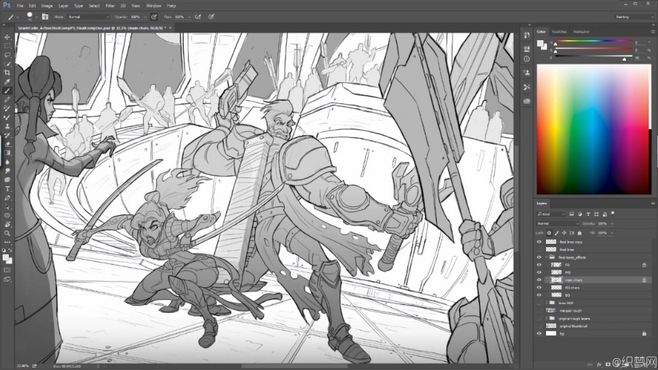Click the zoom percentage field in status bar
Image resolution: width=658 pixels, height=370 pixels.
click(x=23, y=366)
